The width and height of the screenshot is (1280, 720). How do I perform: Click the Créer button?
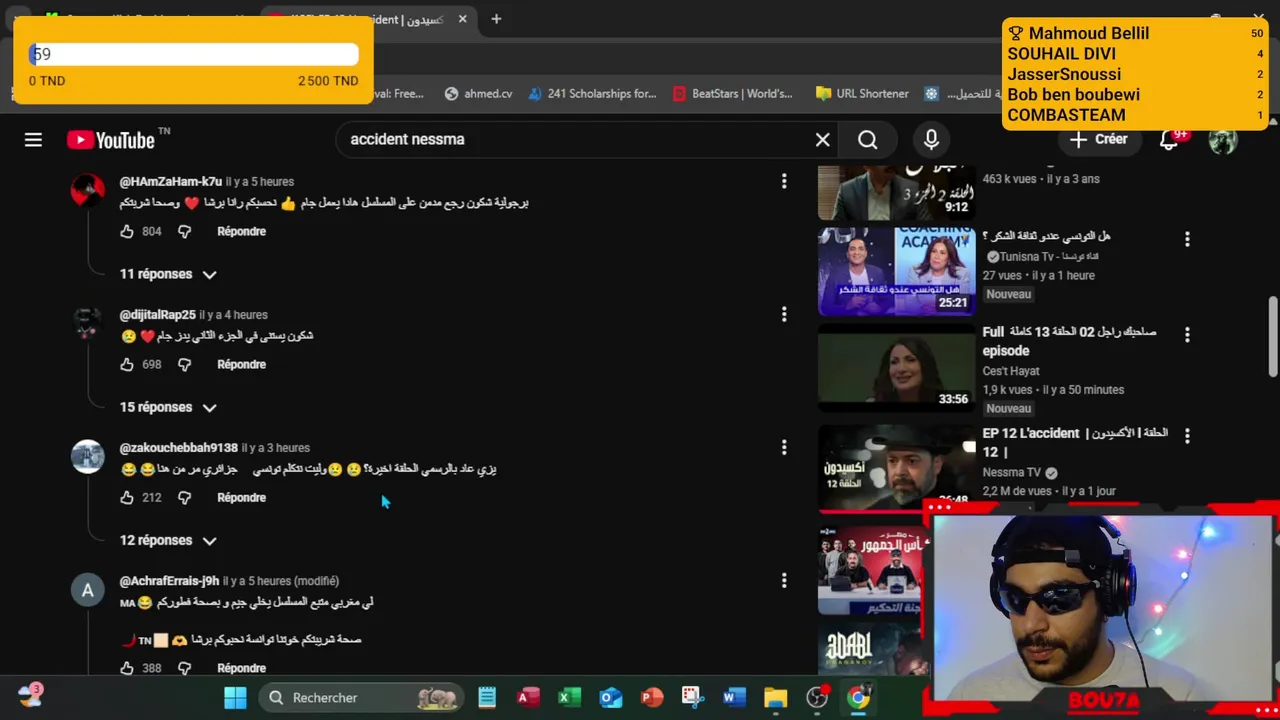(1098, 139)
